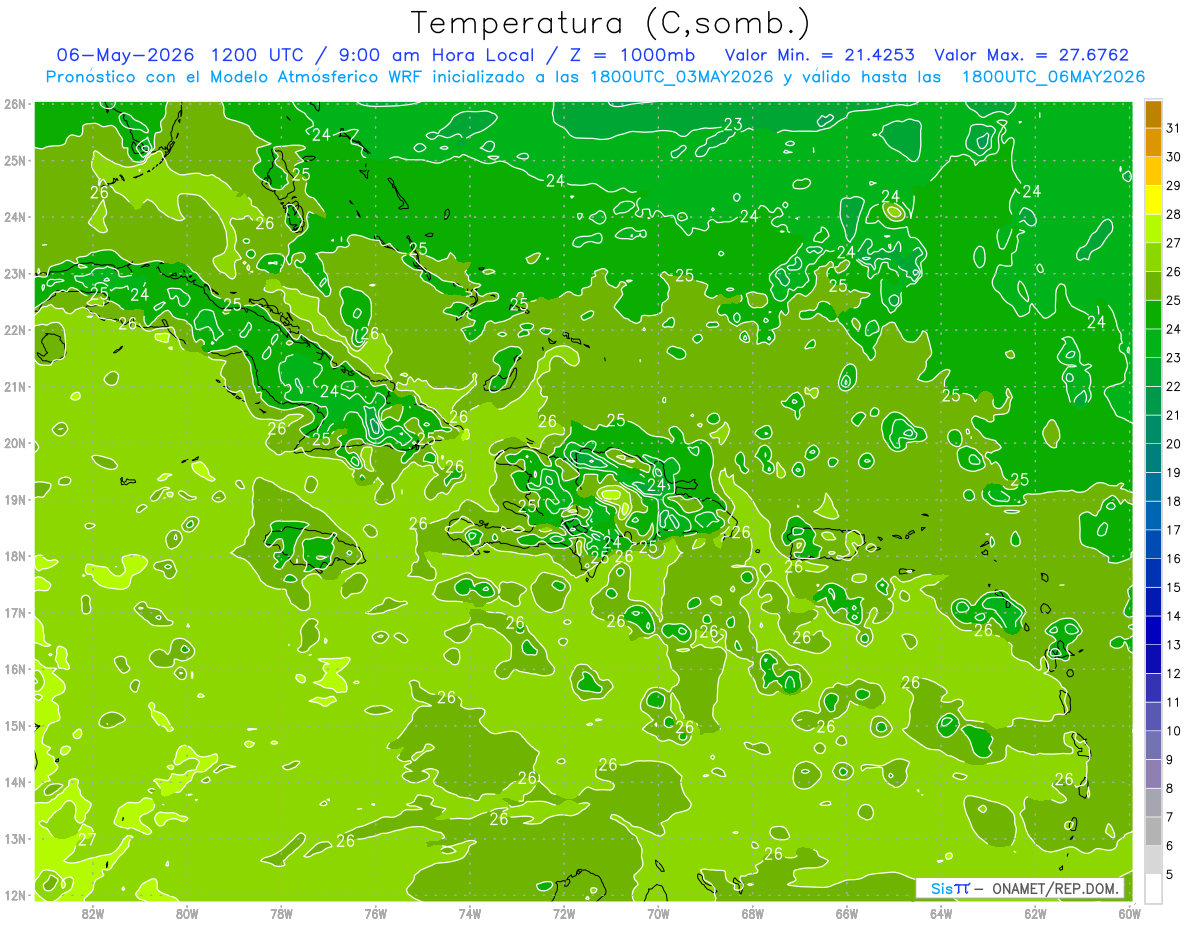Viewport: 1200px width, 927px height.
Task: Click the white bottom swatch of color legend
Action: [1153, 888]
